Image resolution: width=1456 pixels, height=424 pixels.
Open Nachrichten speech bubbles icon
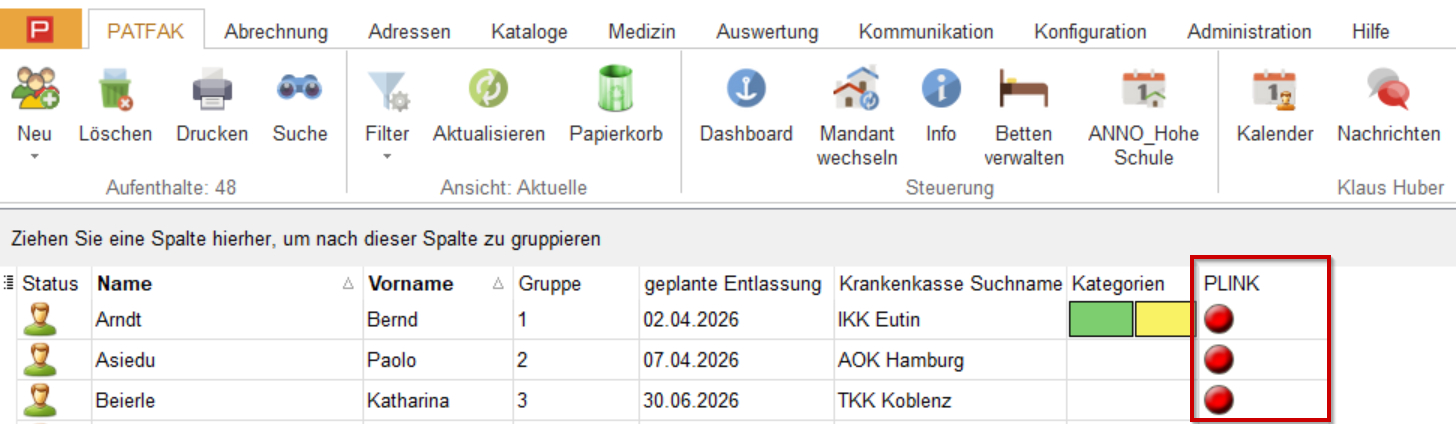click(x=1388, y=92)
